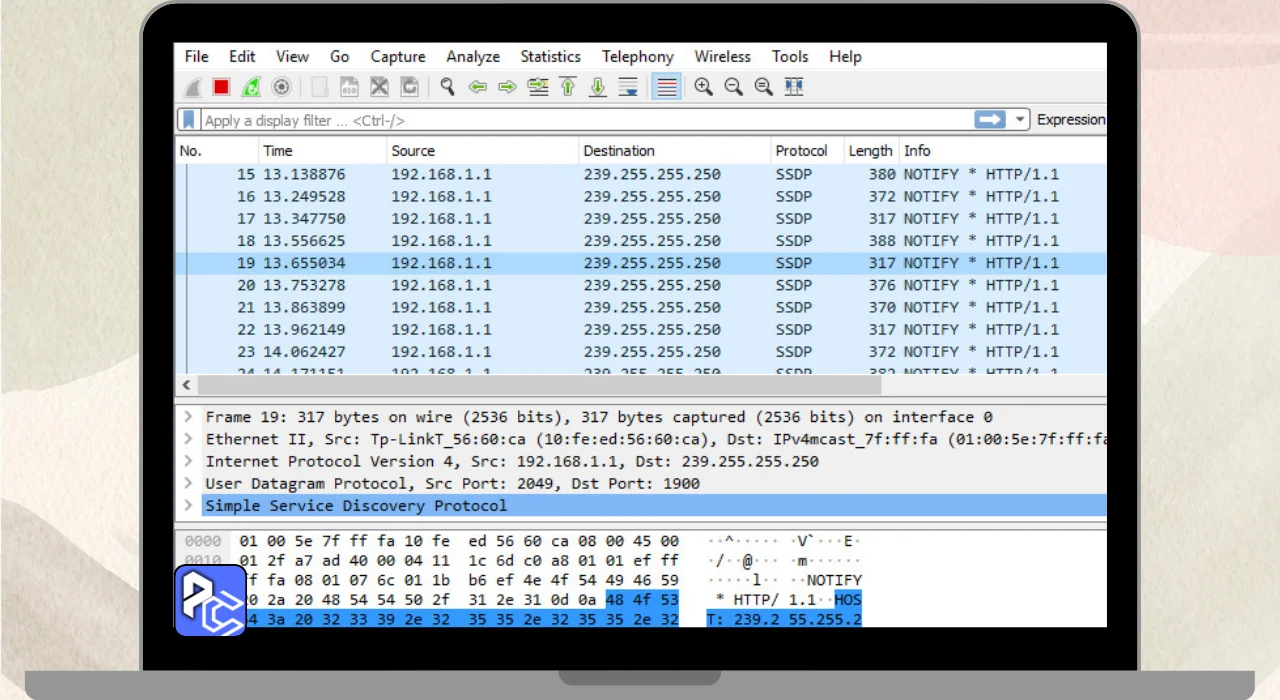Open capture options gear icon
Viewport: 1280px width, 700px height.
[281, 87]
